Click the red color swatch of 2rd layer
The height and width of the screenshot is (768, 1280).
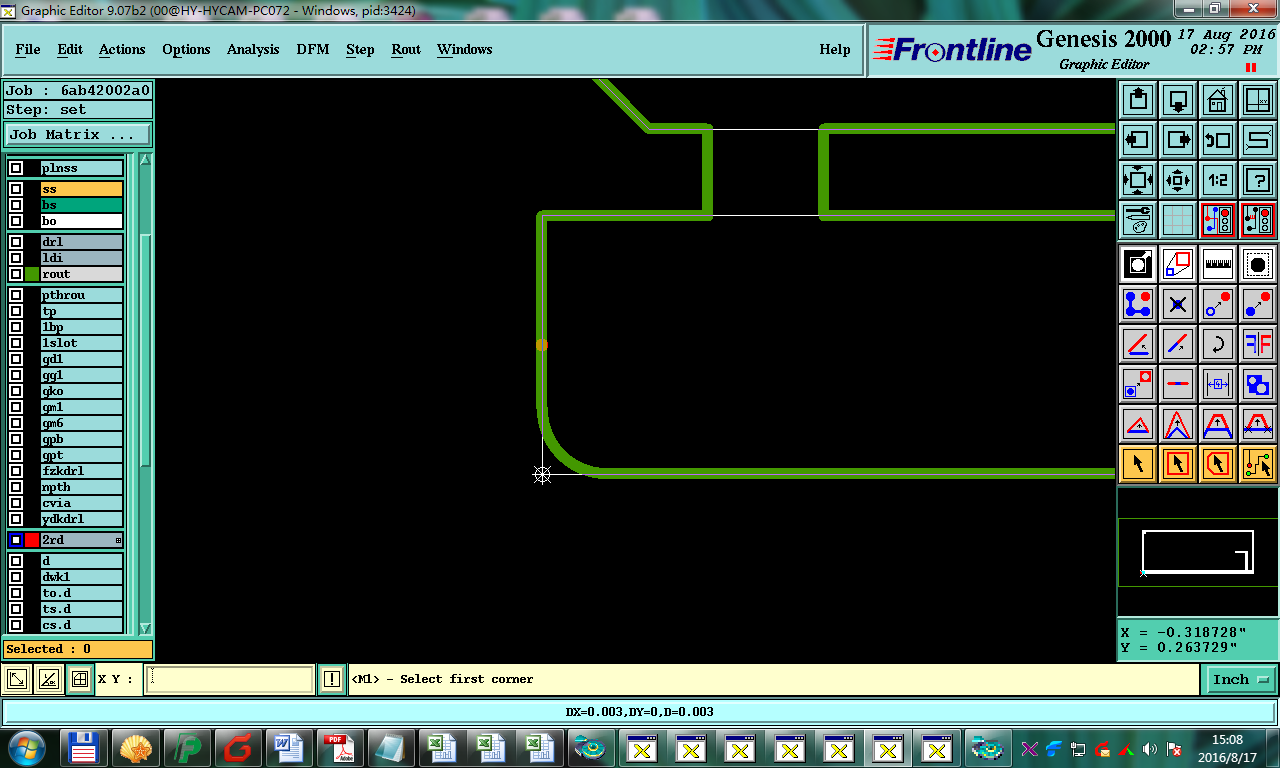[32, 540]
